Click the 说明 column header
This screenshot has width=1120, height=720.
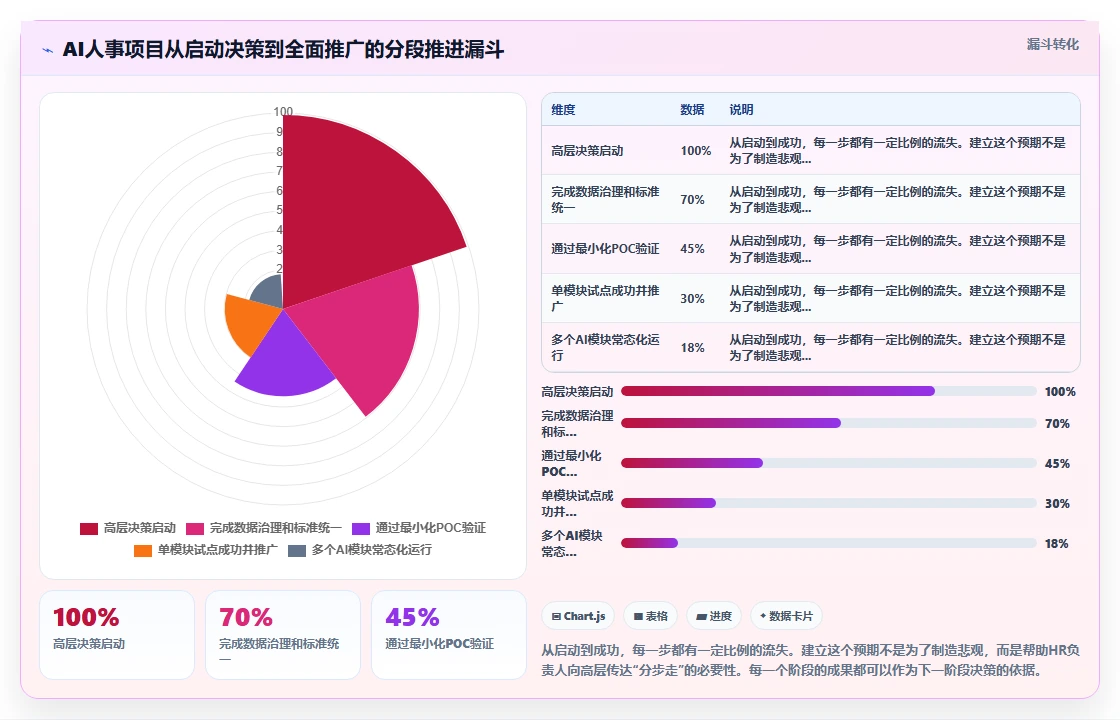(x=741, y=110)
